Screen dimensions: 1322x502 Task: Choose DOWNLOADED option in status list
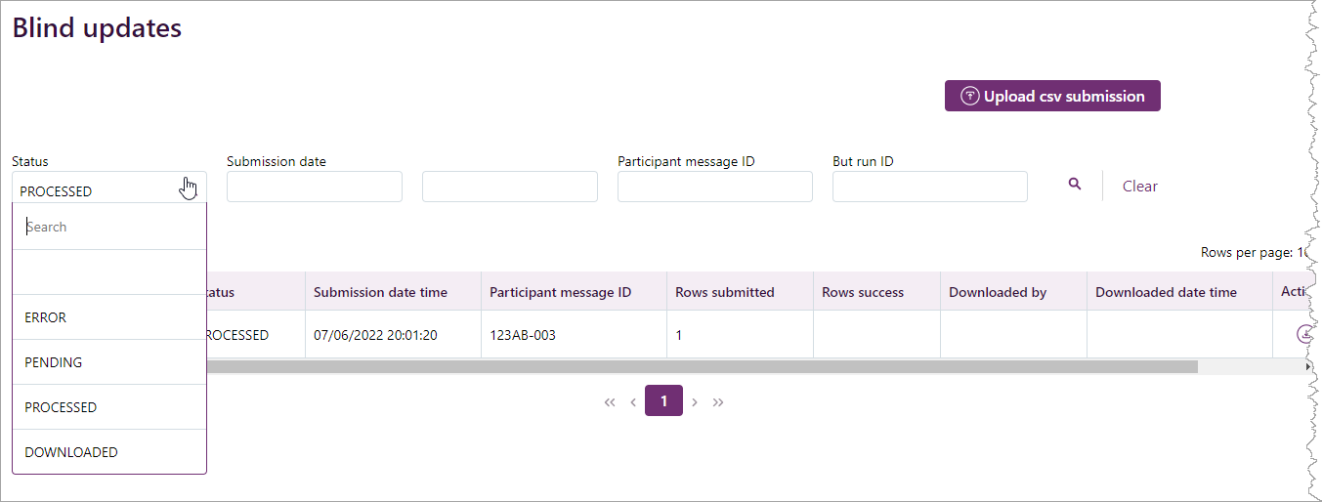tap(109, 452)
